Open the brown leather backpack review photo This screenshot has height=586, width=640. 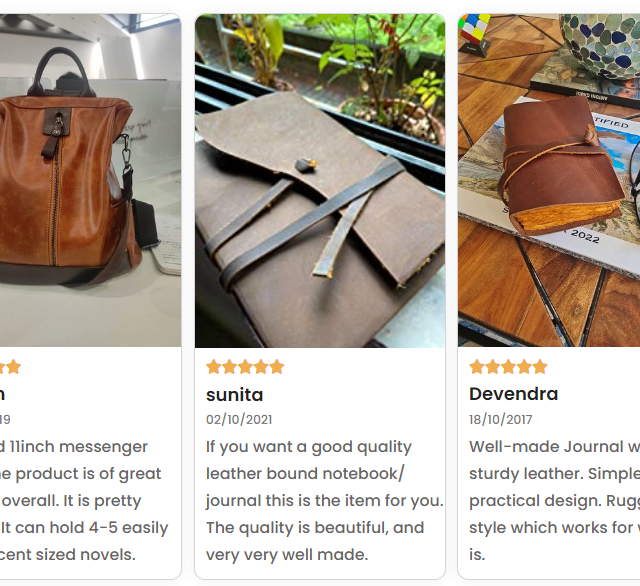click(90, 181)
